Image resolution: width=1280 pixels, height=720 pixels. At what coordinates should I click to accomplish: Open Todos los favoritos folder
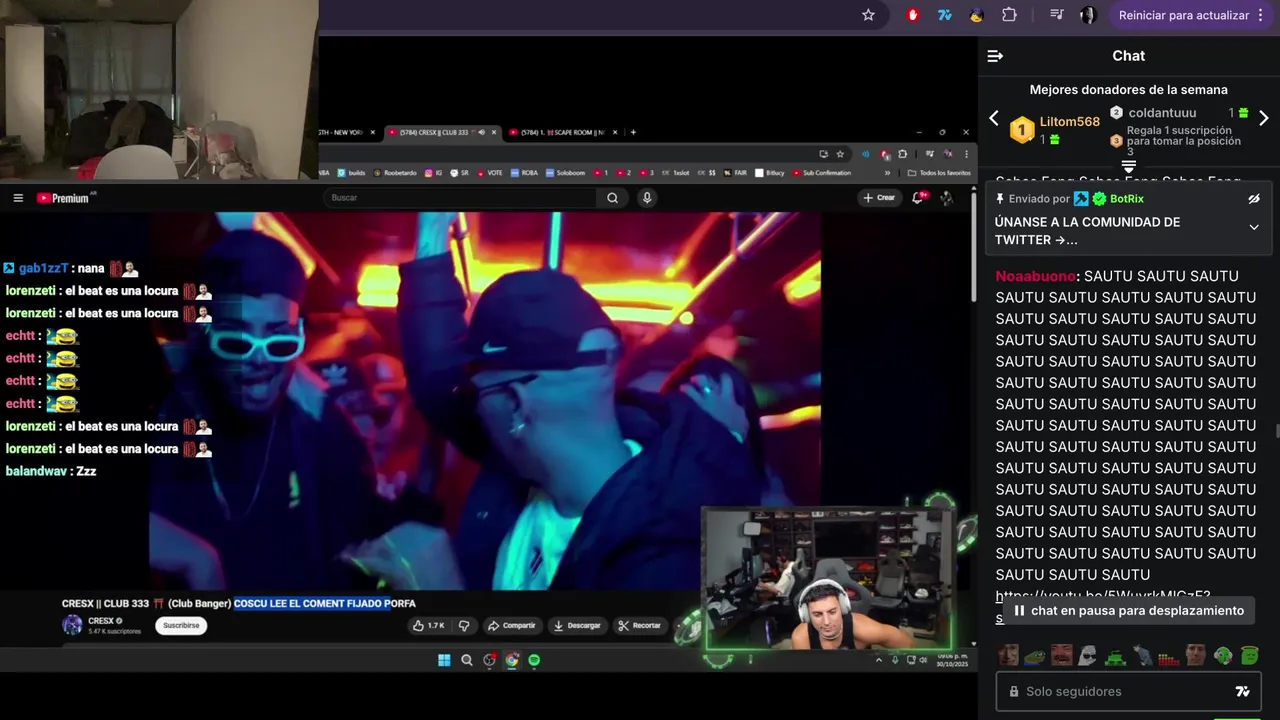tap(939, 173)
